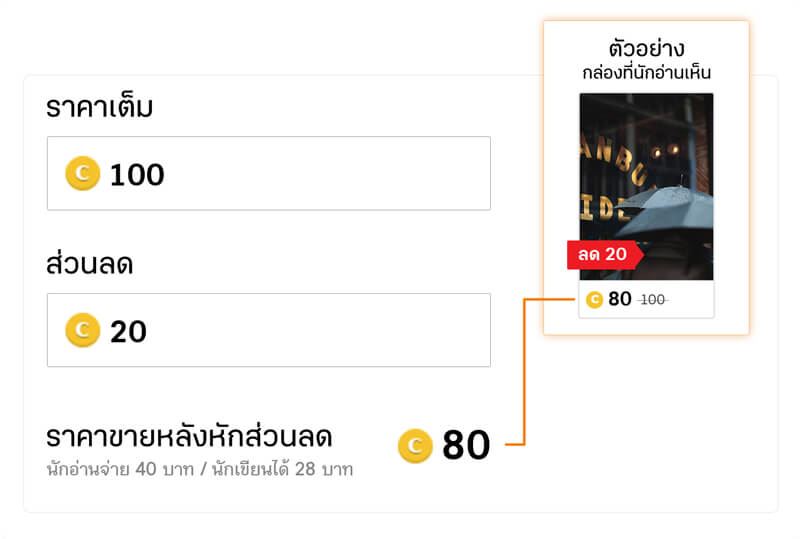Click the 100 value in the full price field

coord(137,175)
